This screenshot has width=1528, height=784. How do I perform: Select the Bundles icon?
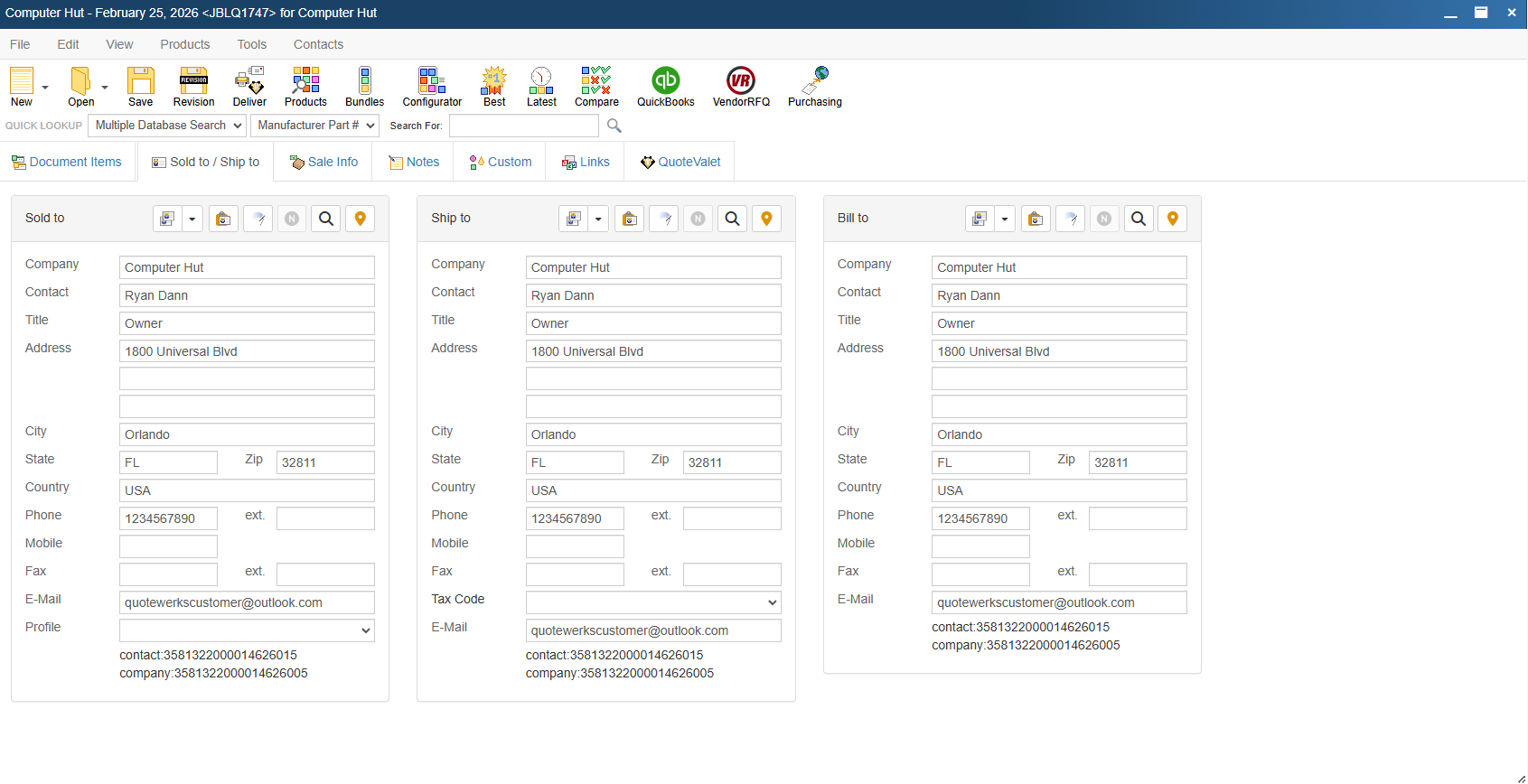click(364, 86)
